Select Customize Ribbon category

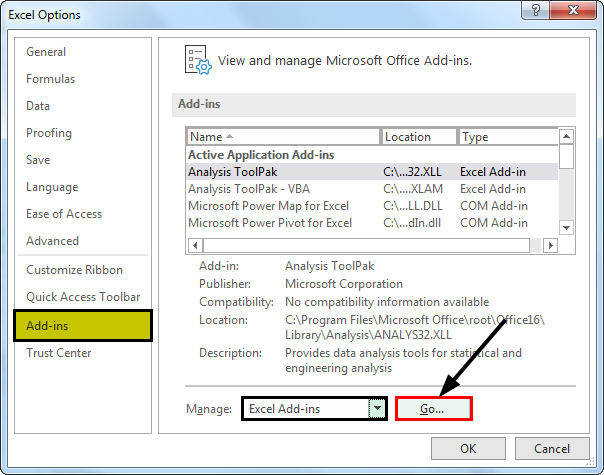coord(74,270)
